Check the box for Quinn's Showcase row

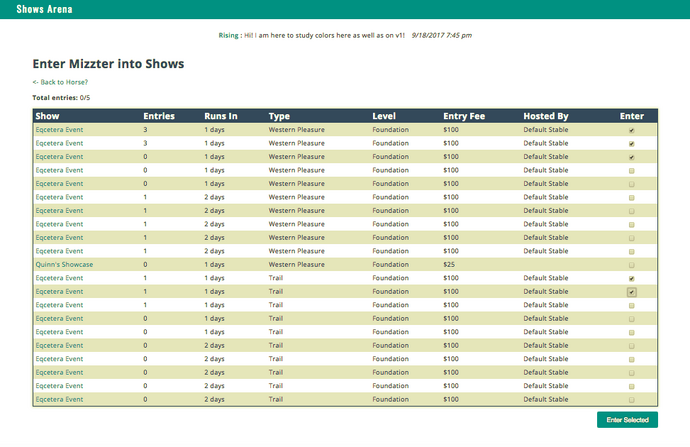pyautogui.click(x=631, y=265)
